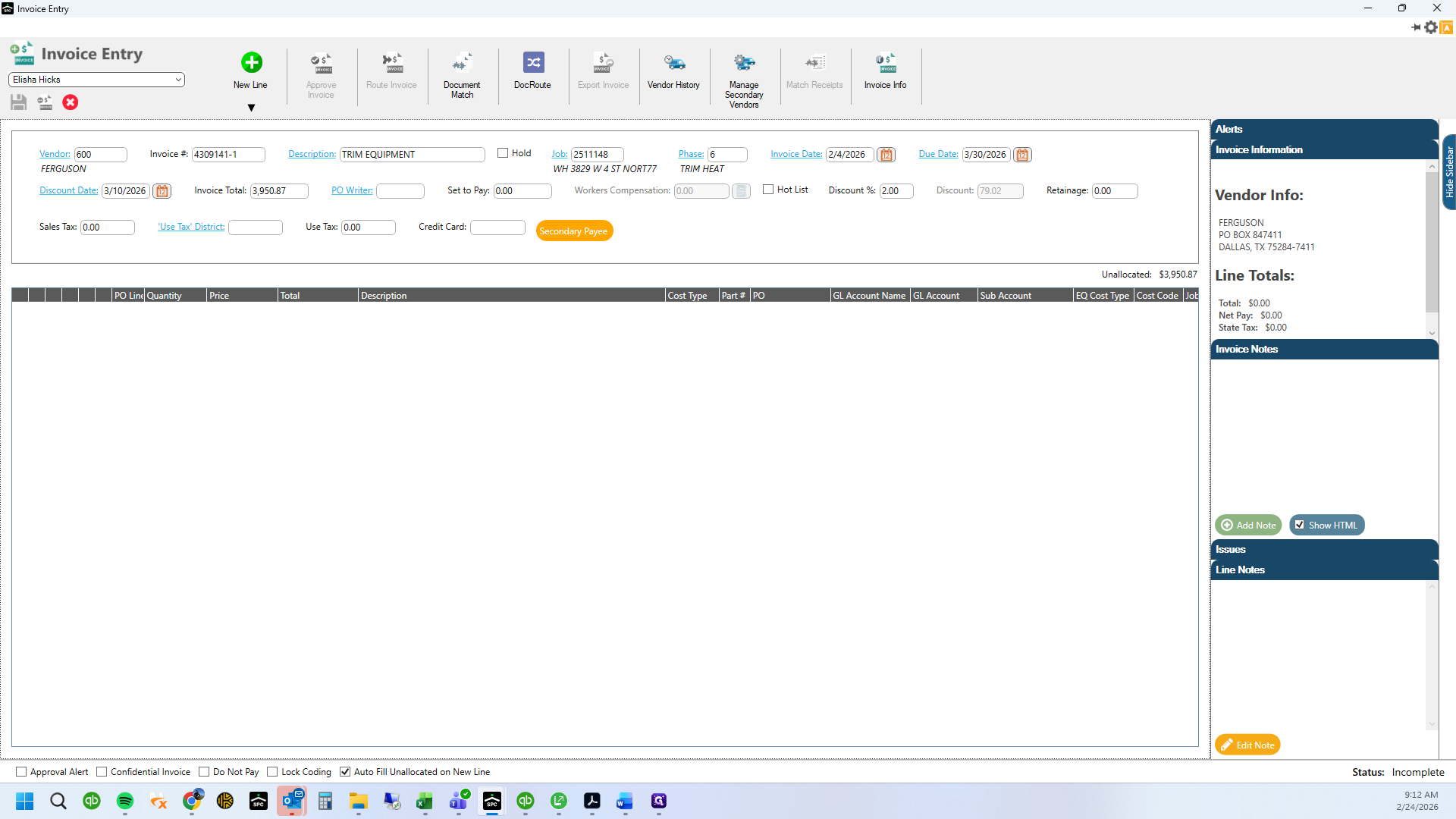This screenshot has height=819, width=1456.
Task: Click the Add Note button
Action: pyautogui.click(x=1248, y=525)
